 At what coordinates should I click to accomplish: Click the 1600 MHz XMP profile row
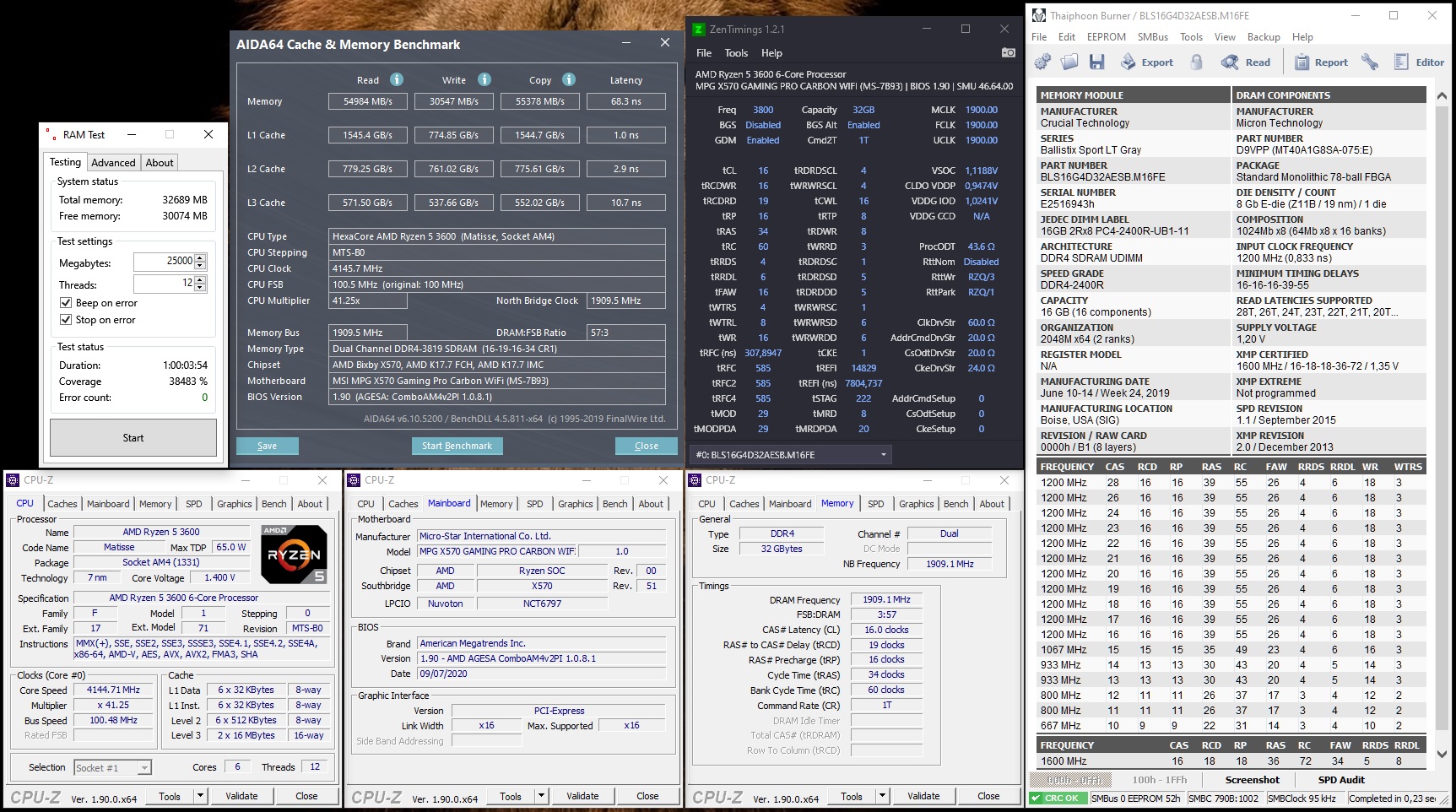coord(1231,761)
